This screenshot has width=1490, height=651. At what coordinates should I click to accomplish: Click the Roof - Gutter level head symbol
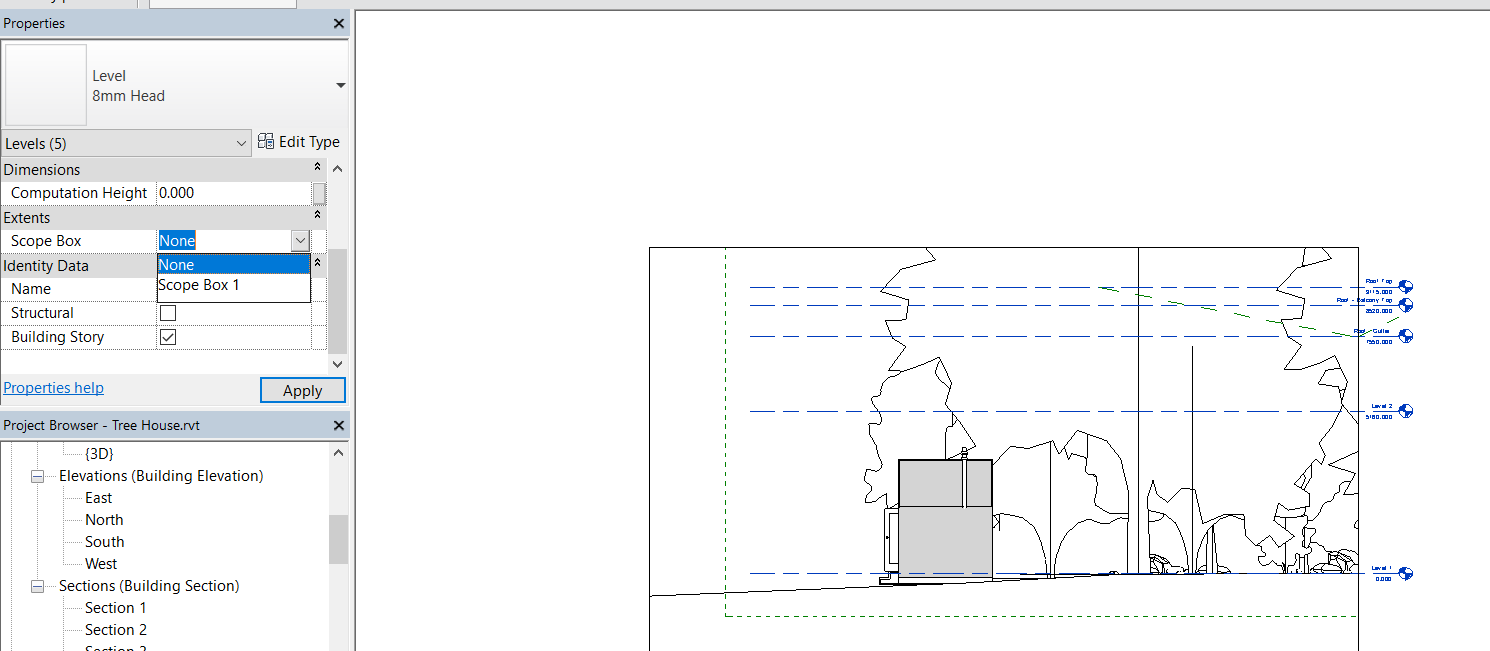tap(1406, 336)
